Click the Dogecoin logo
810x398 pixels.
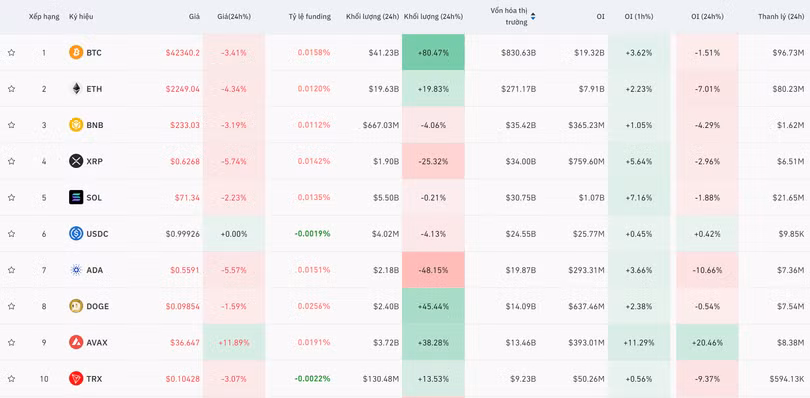coord(76,305)
